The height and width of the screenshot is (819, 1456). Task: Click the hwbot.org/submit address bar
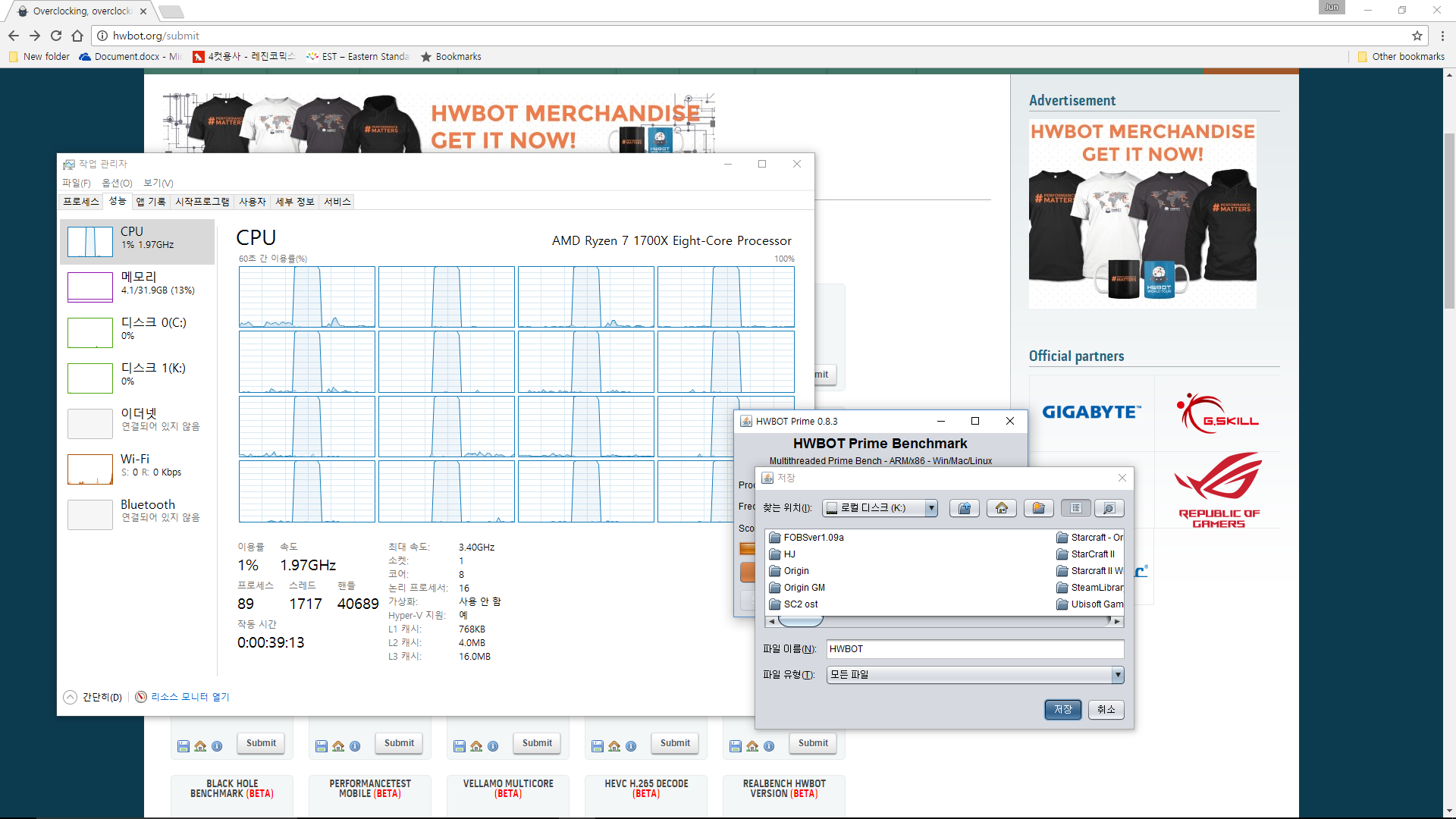758,36
